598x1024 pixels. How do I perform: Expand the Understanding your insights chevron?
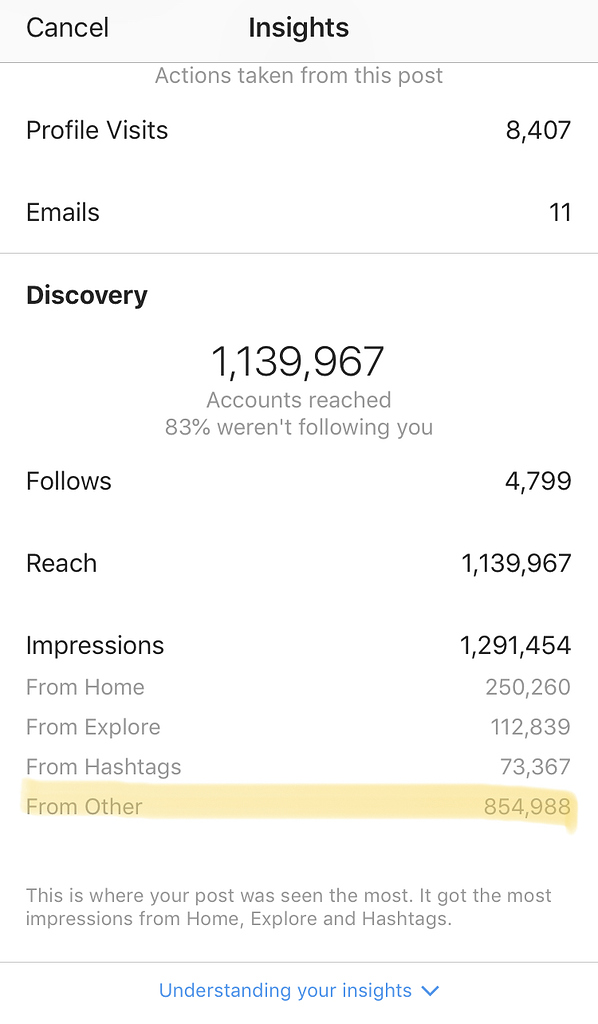coord(431,990)
